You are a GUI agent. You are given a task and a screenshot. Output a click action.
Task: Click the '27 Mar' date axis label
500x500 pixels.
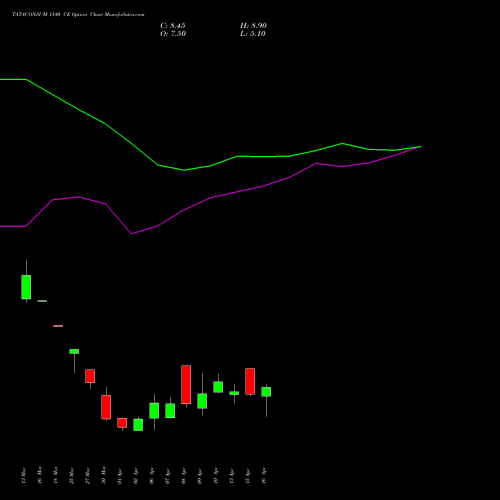pyautogui.click(x=87, y=476)
